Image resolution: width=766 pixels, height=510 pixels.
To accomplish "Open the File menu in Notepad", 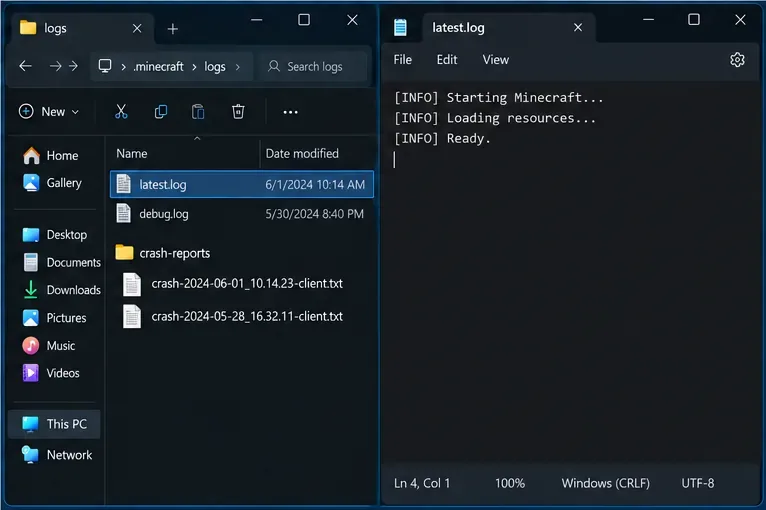I will (403, 60).
